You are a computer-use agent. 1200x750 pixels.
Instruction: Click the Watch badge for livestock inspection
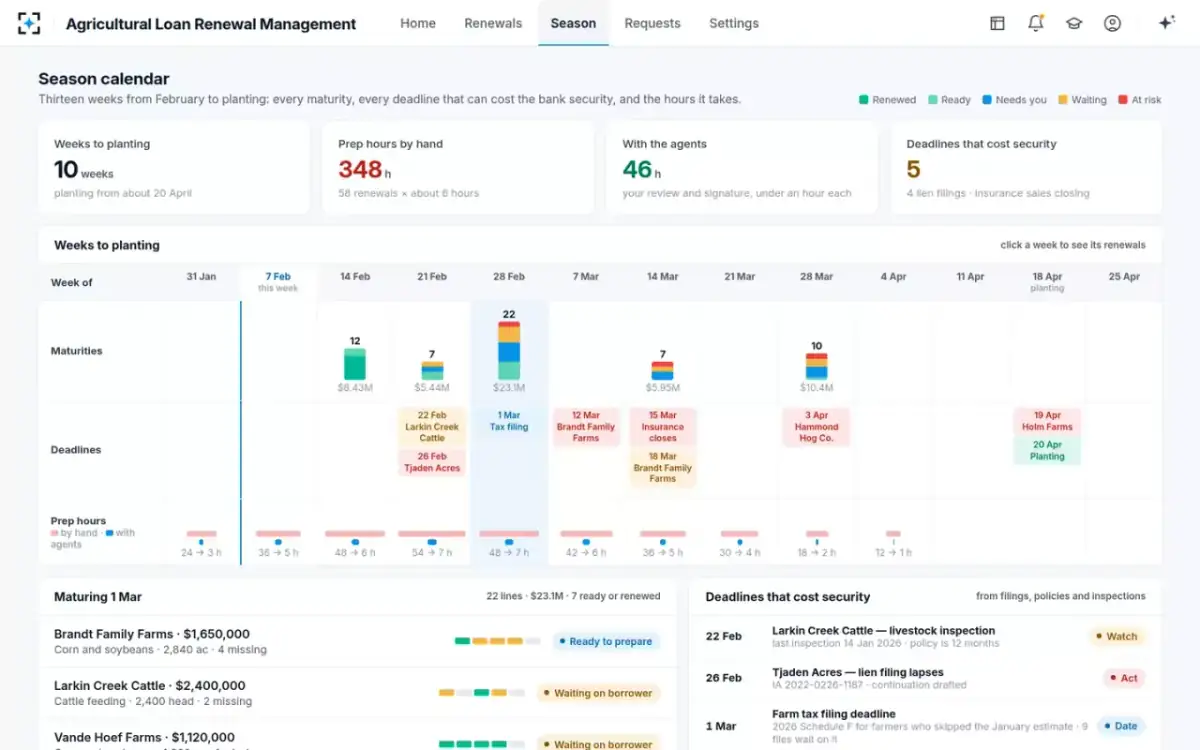(x=1117, y=636)
